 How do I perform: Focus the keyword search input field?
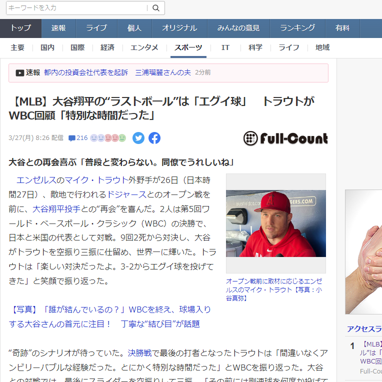coord(77,8)
